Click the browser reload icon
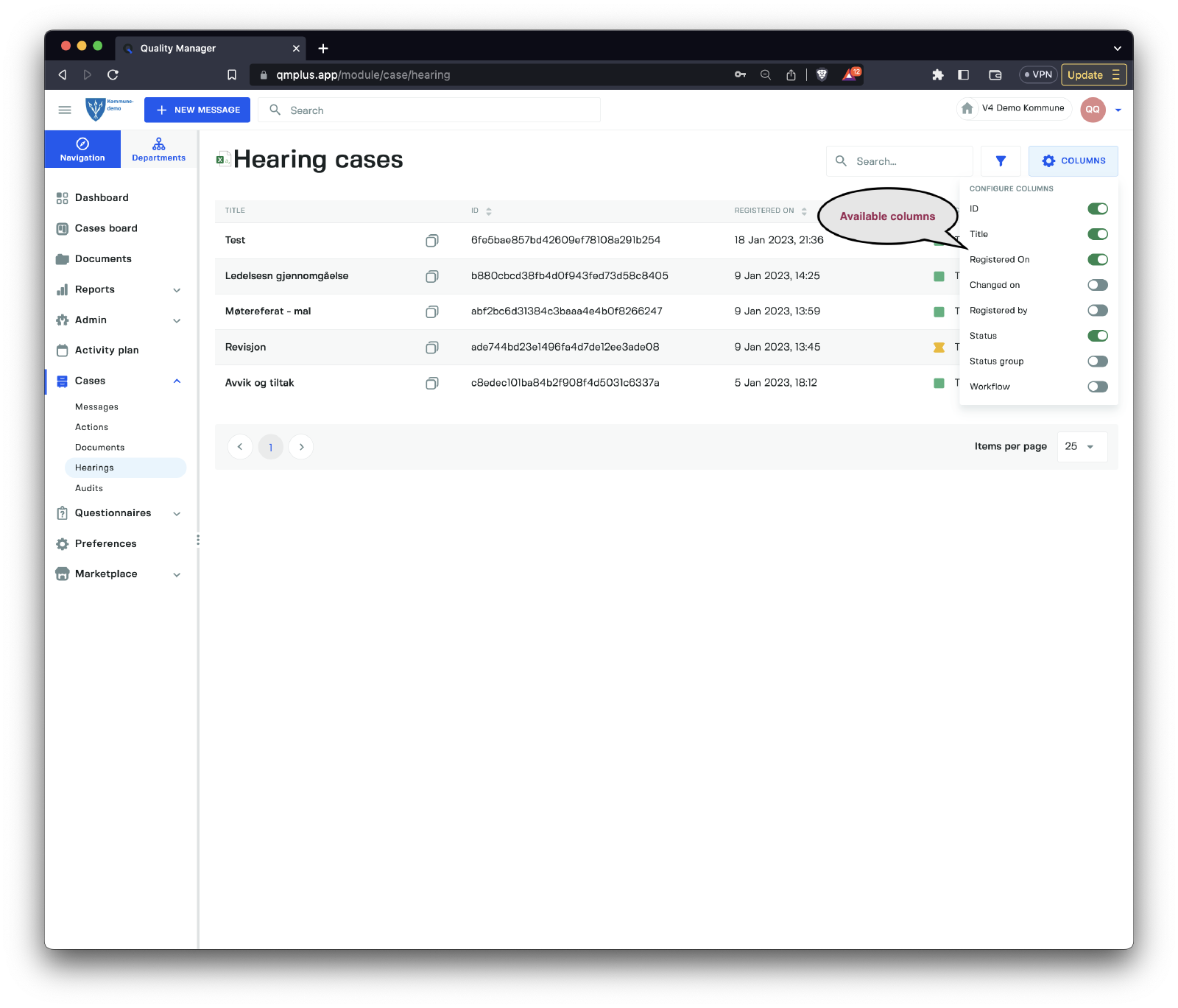 (x=113, y=74)
